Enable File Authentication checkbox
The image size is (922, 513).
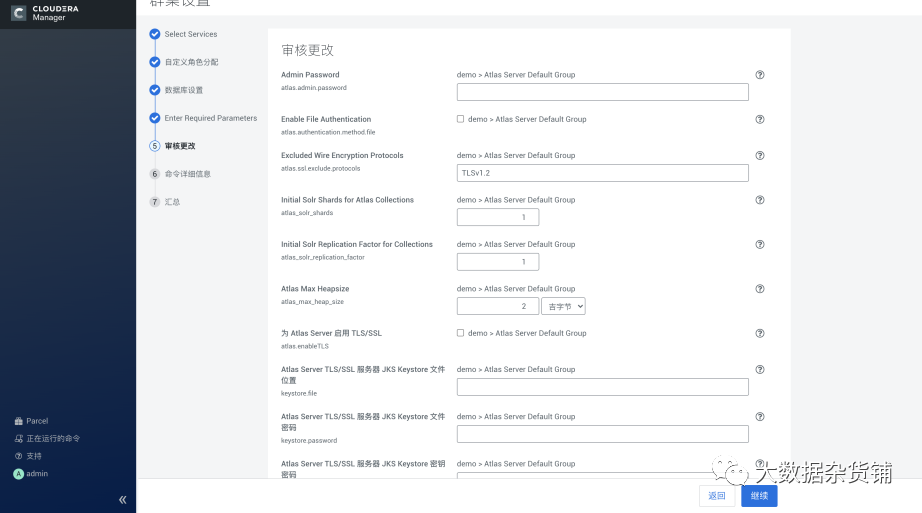pyautogui.click(x=461, y=119)
